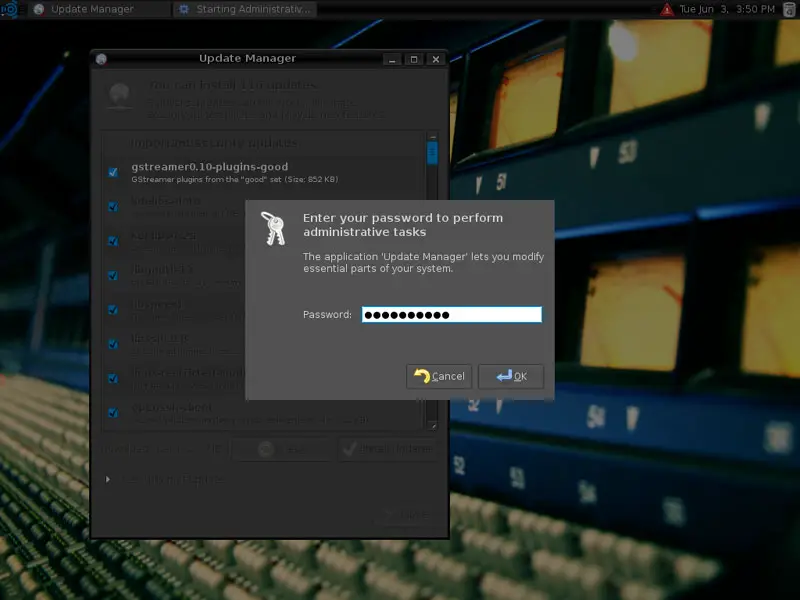
Task: Maximize the Update Manager window
Action: [414, 60]
